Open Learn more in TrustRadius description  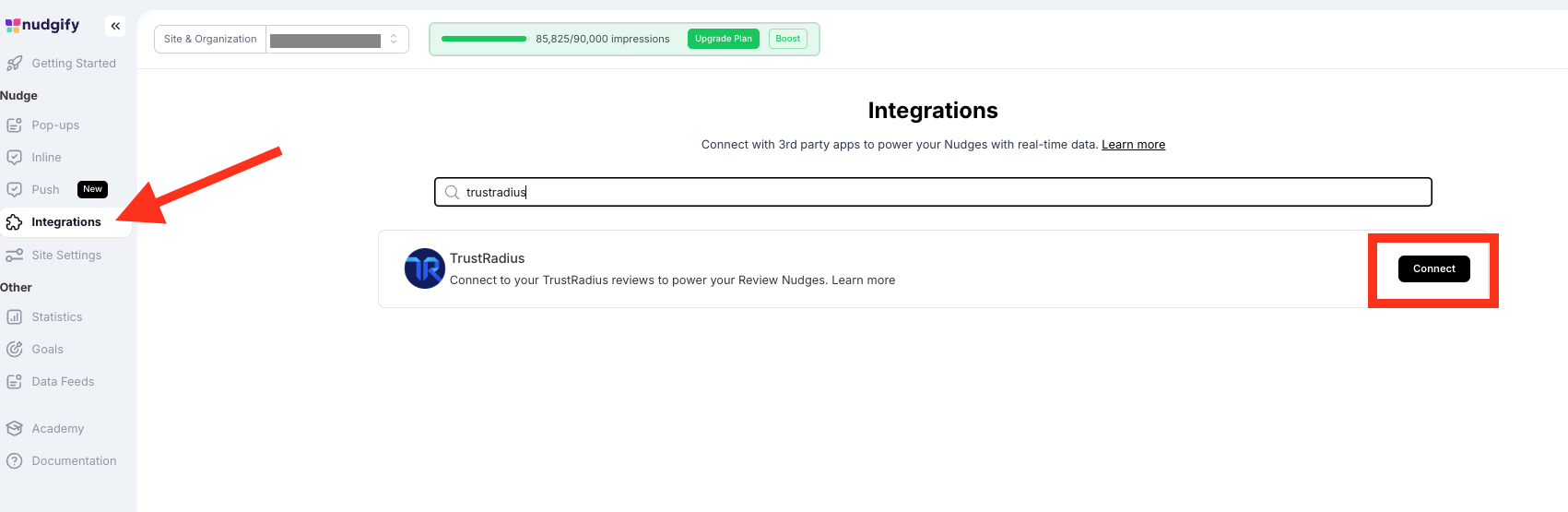point(863,280)
